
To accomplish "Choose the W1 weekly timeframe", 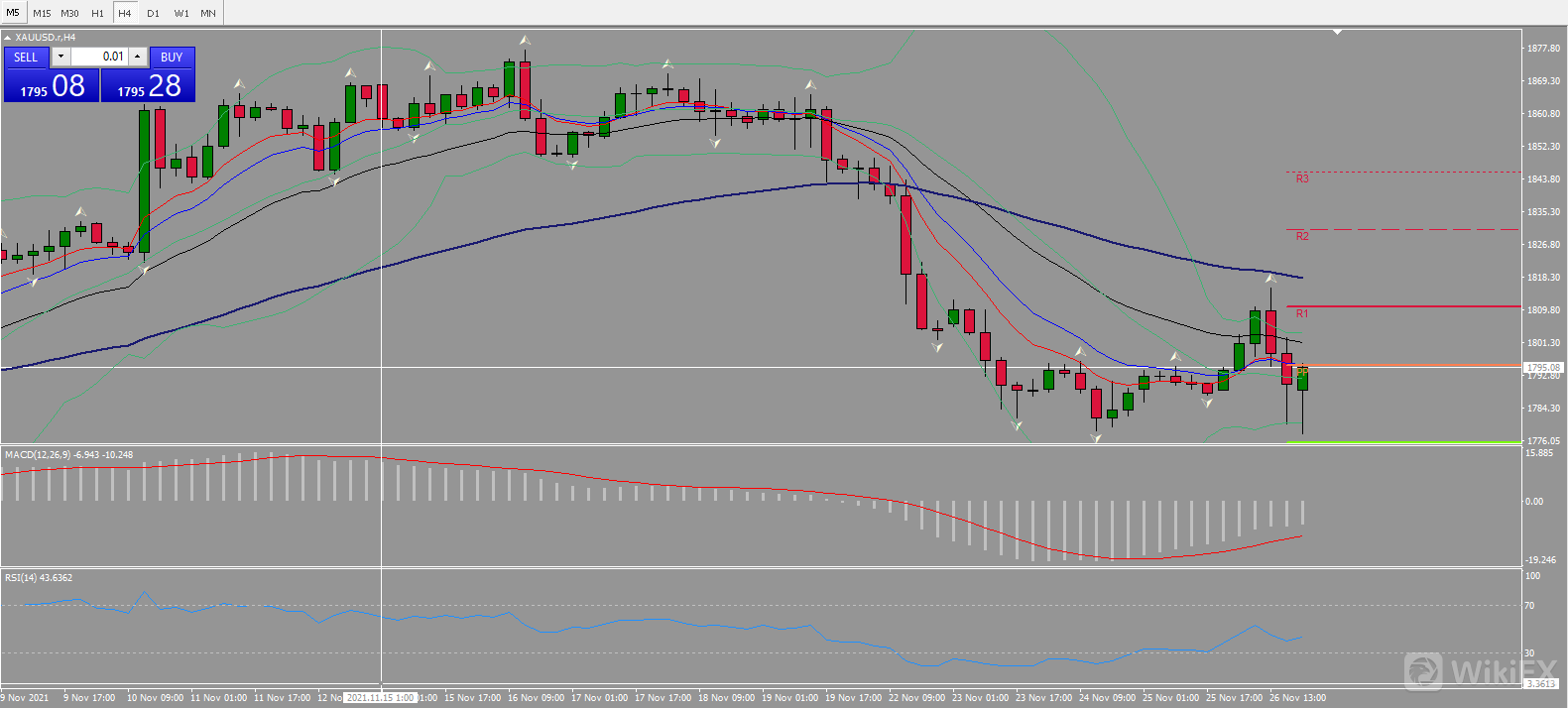I will (181, 13).
